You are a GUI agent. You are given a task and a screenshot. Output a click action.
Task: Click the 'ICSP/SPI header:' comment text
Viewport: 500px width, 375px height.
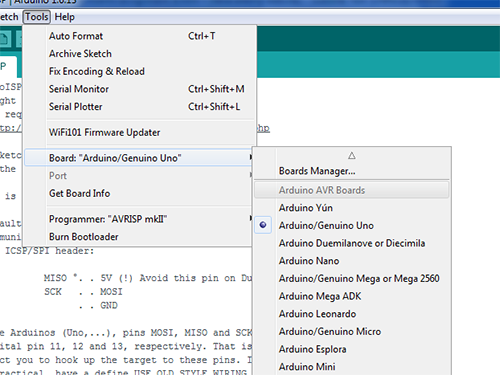click(50, 251)
